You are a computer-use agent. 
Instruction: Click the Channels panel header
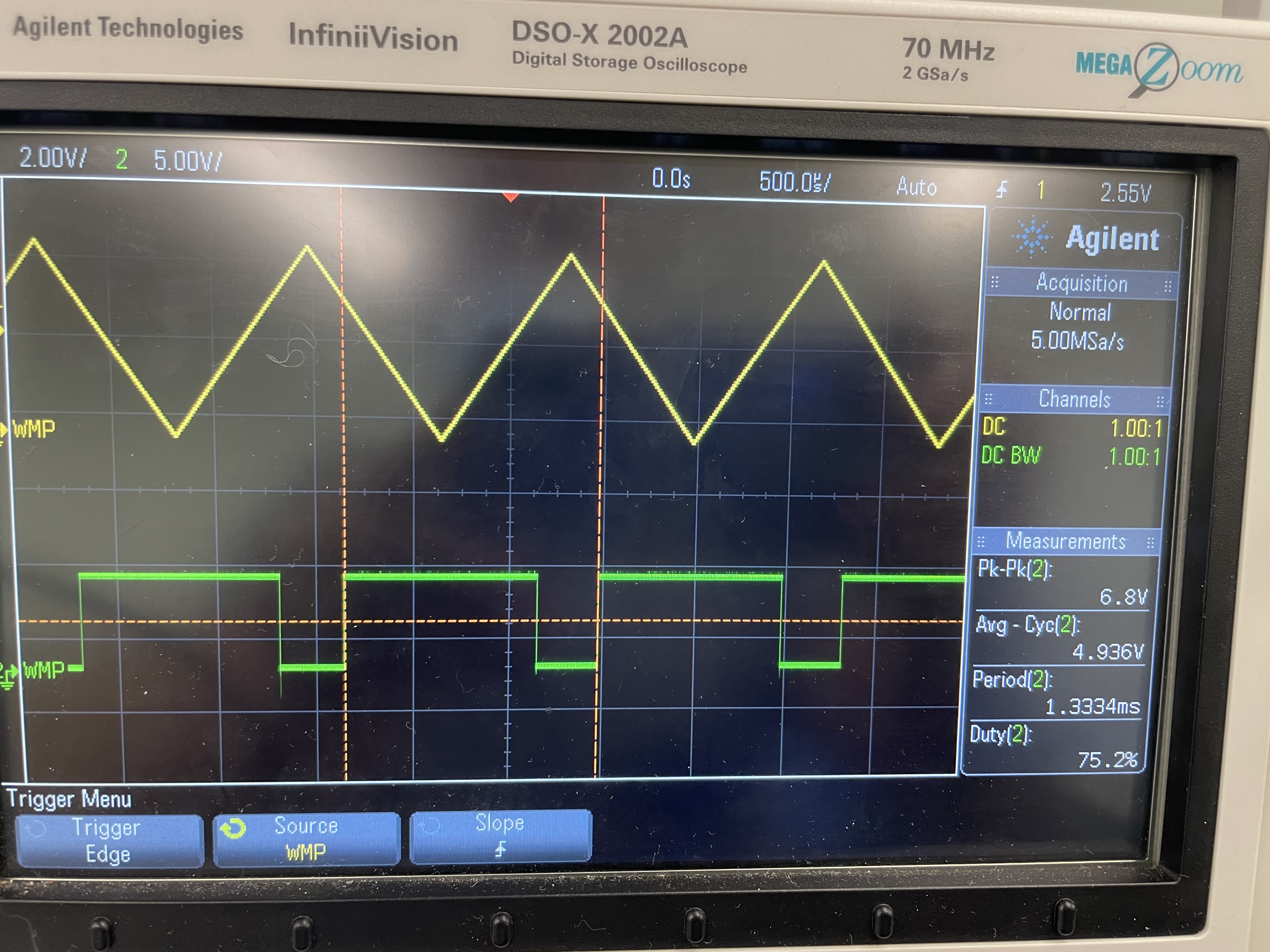click(x=1074, y=399)
